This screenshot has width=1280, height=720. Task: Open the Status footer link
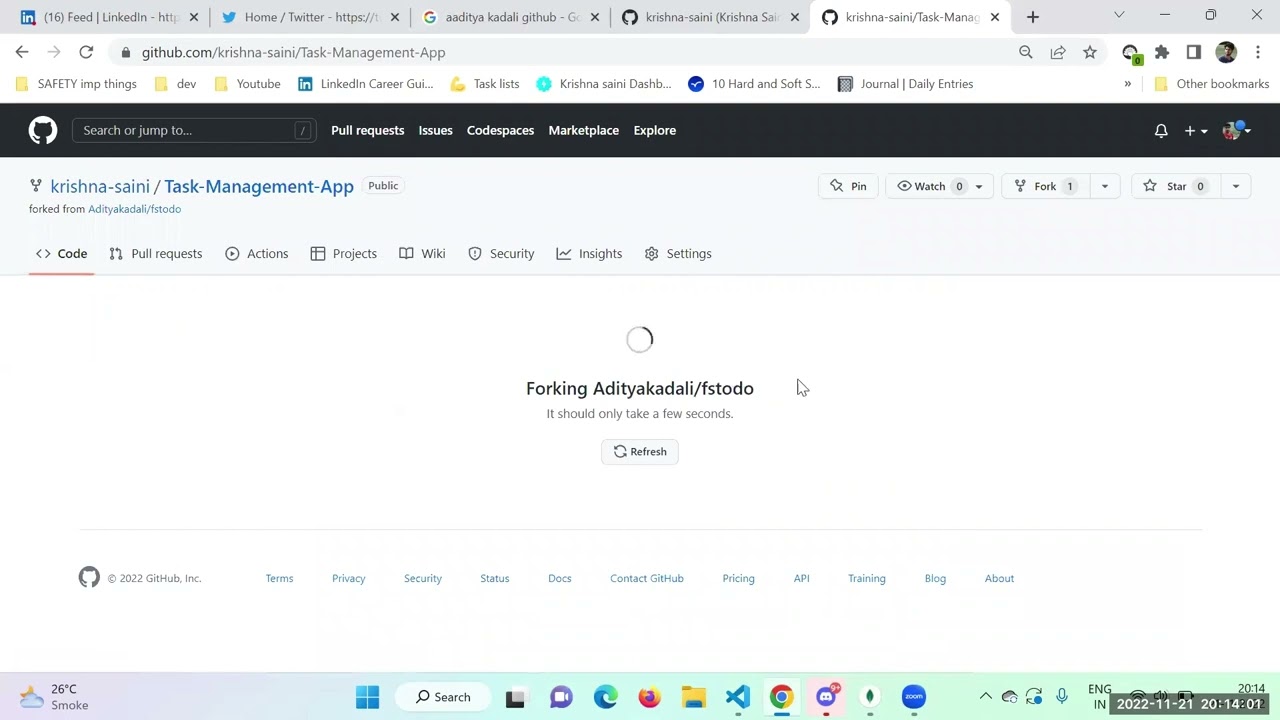point(494,579)
